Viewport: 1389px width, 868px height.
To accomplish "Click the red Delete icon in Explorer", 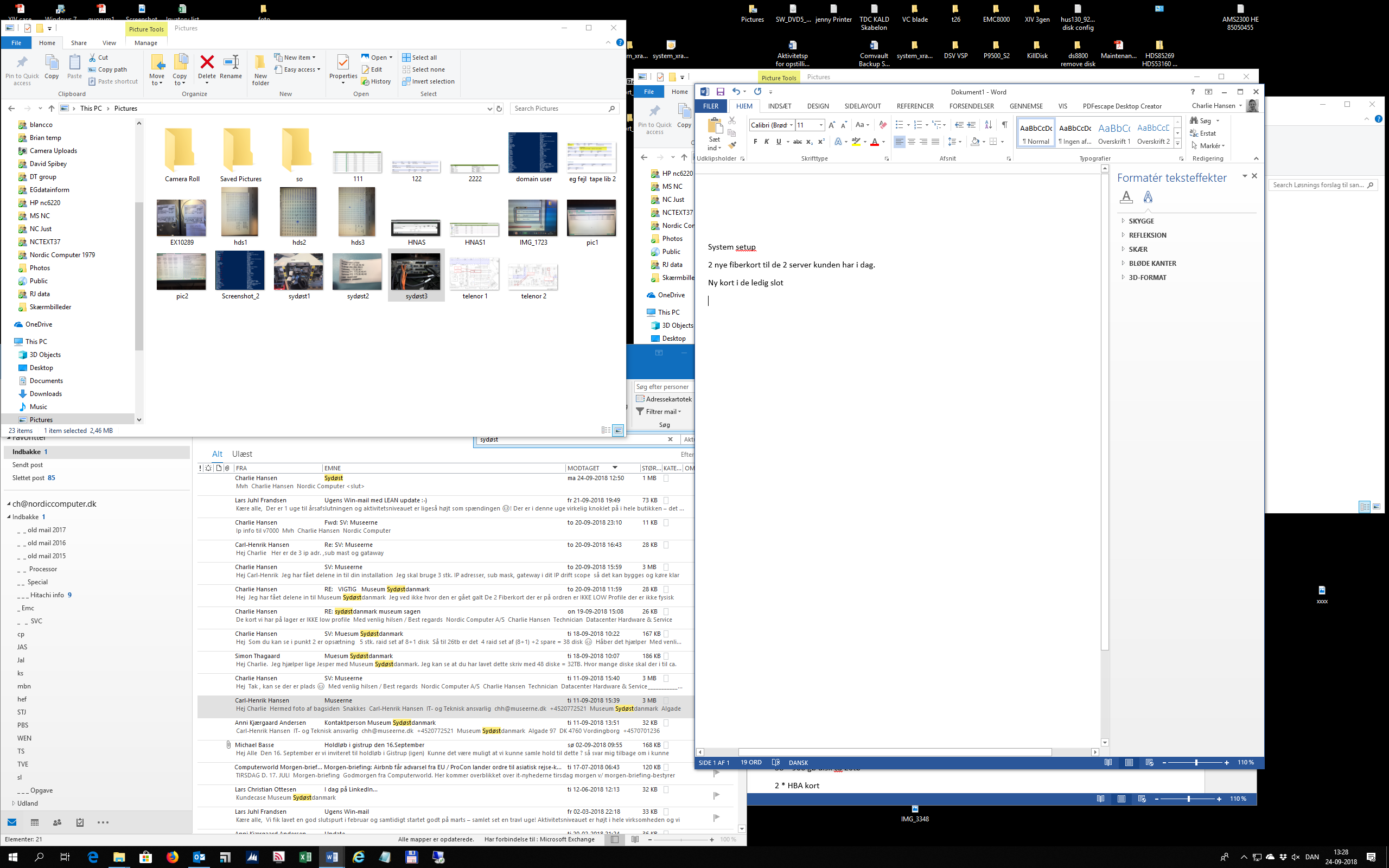I will [207, 63].
